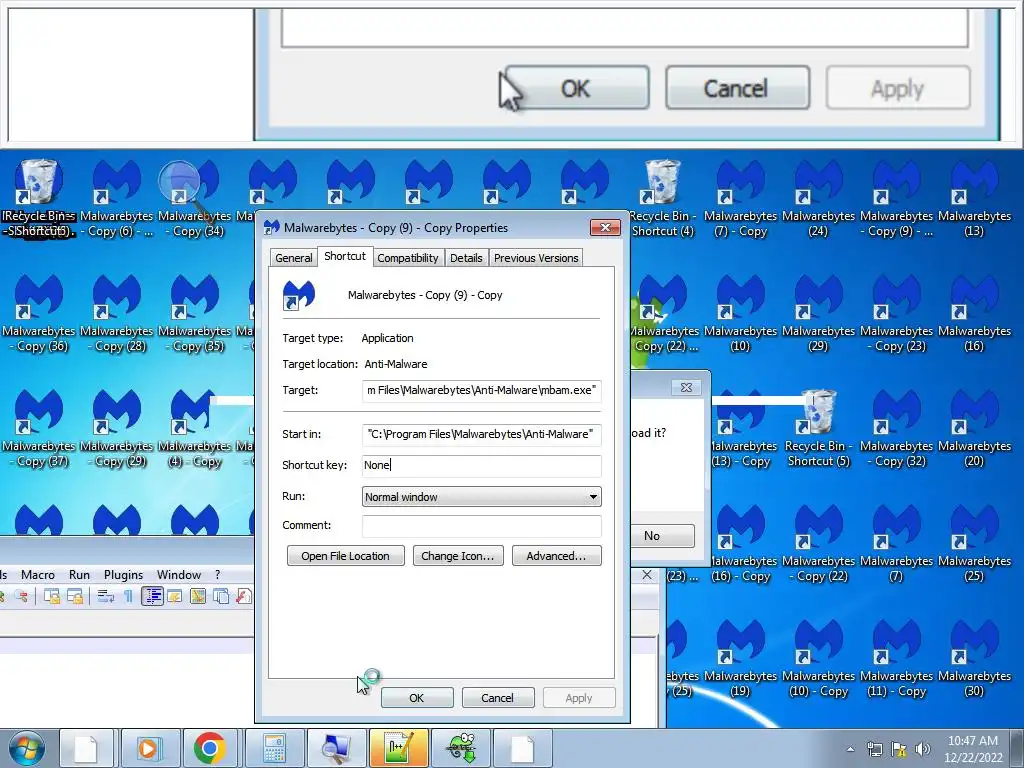Viewport: 1024px width, 768px height.
Task: Select desktop icon Malwarebytes - Copy (23)
Action: click(897, 313)
